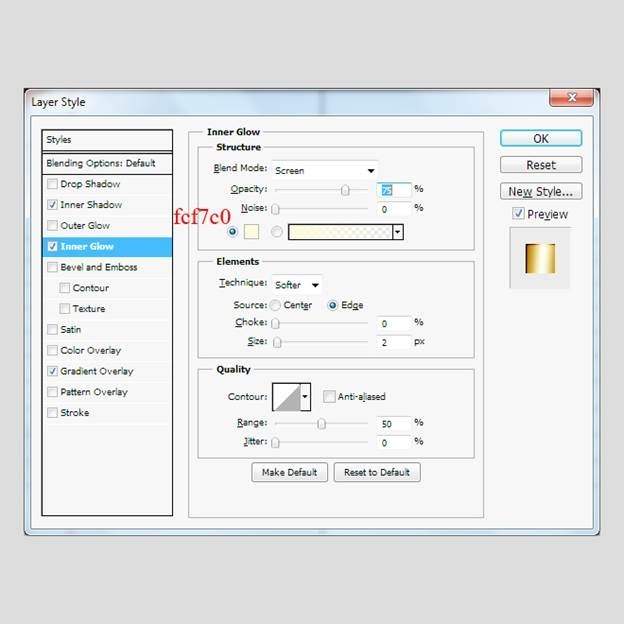Screen dimensions: 624x624
Task: Click the Reset to Default button
Action: point(377,472)
